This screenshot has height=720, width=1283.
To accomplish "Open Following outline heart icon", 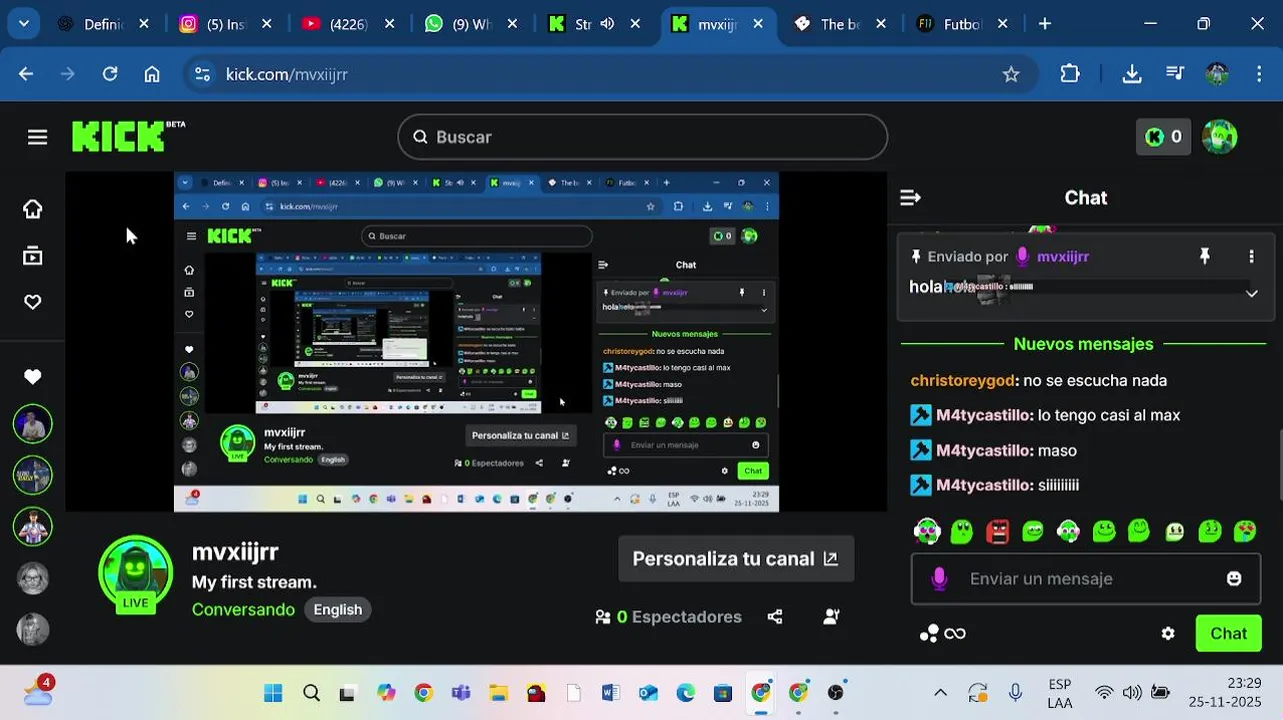I will 33,302.
